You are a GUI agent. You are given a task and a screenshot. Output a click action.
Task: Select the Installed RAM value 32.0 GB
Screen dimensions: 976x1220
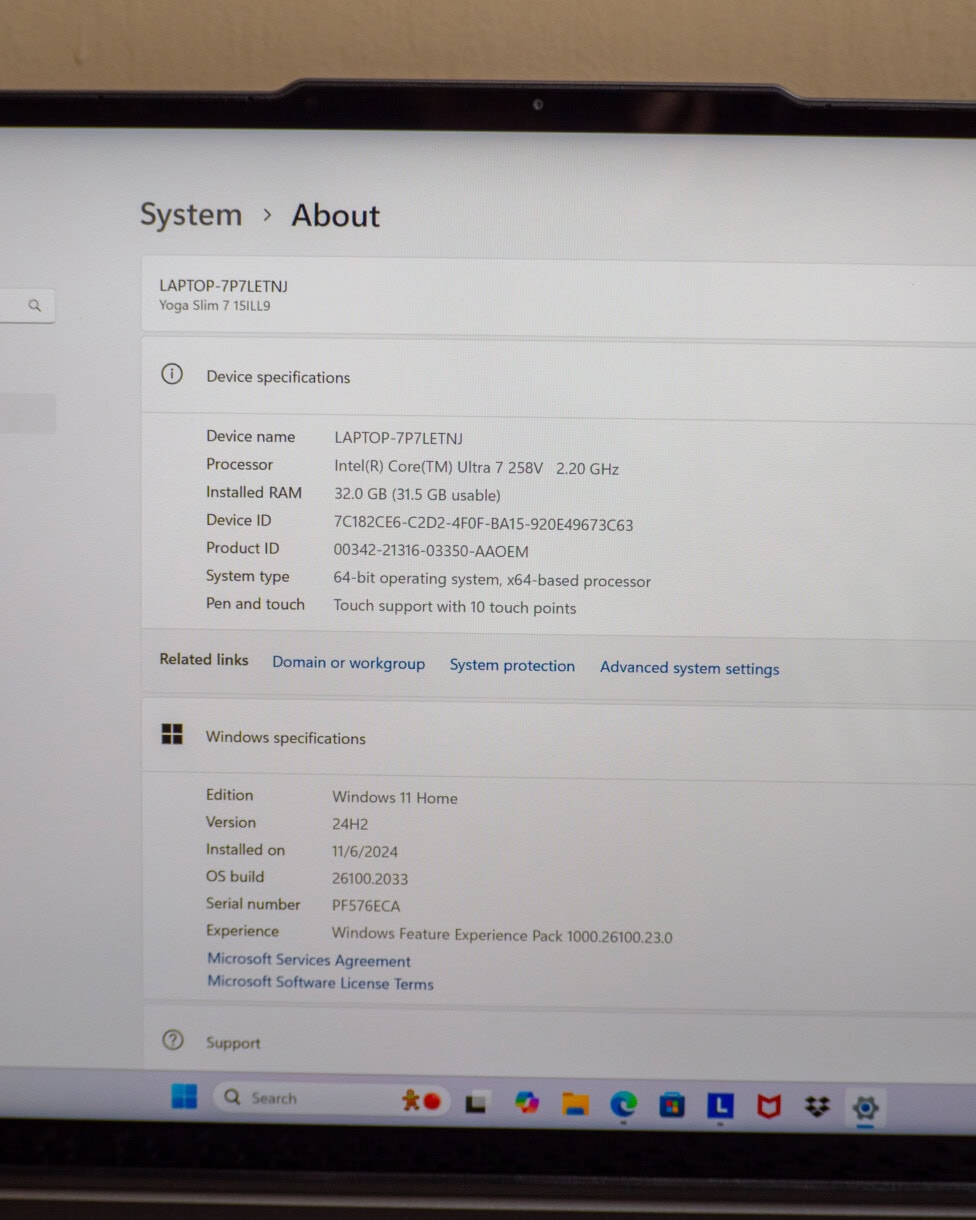coord(417,495)
